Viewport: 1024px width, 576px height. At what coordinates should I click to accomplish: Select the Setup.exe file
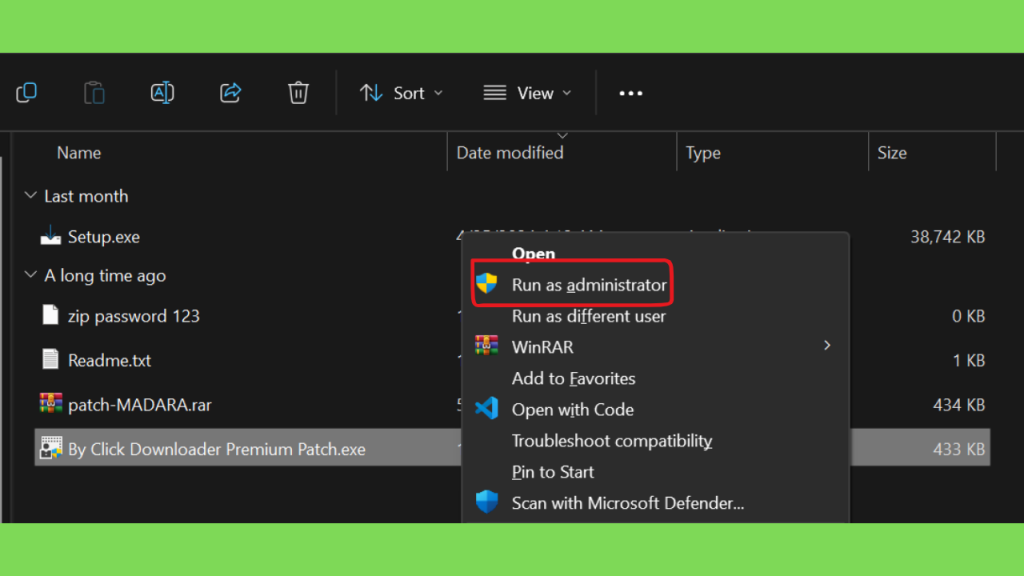click(x=103, y=236)
